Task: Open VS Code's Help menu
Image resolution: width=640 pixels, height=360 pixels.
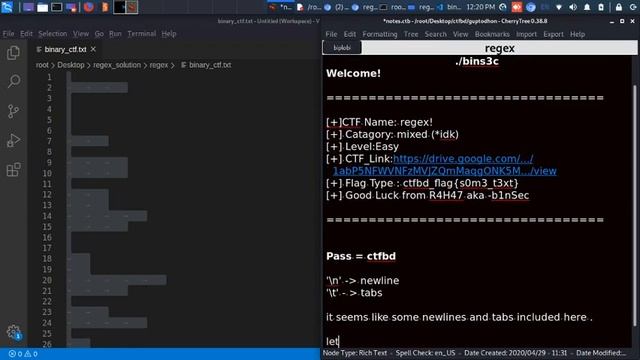Action: [169, 34]
